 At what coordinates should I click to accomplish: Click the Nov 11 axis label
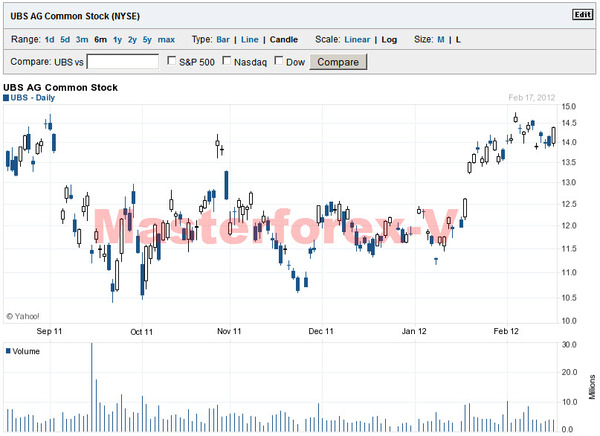pyautogui.click(x=229, y=331)
